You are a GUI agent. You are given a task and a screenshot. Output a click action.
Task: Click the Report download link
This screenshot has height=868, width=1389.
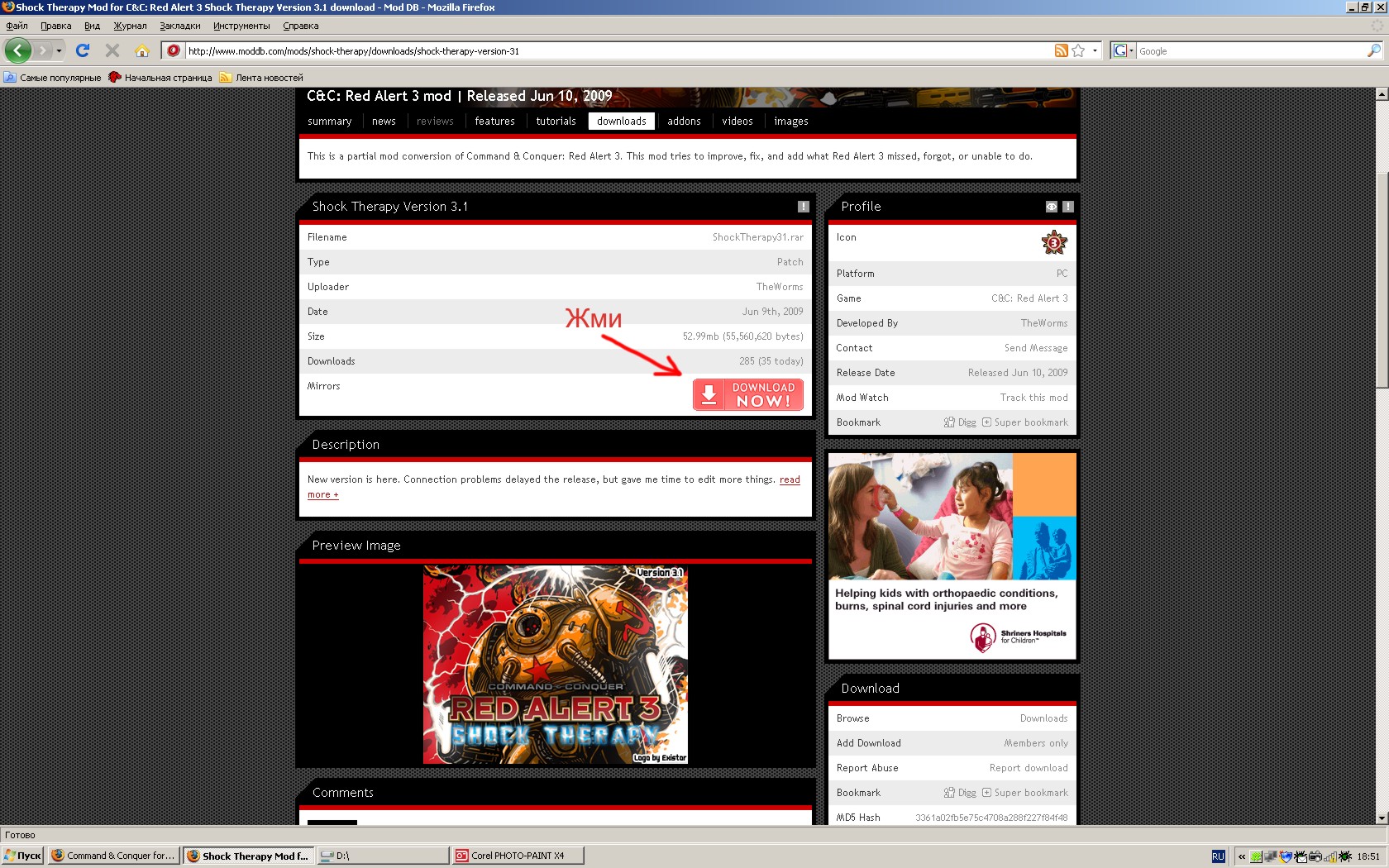click(x=1029, y=768)
